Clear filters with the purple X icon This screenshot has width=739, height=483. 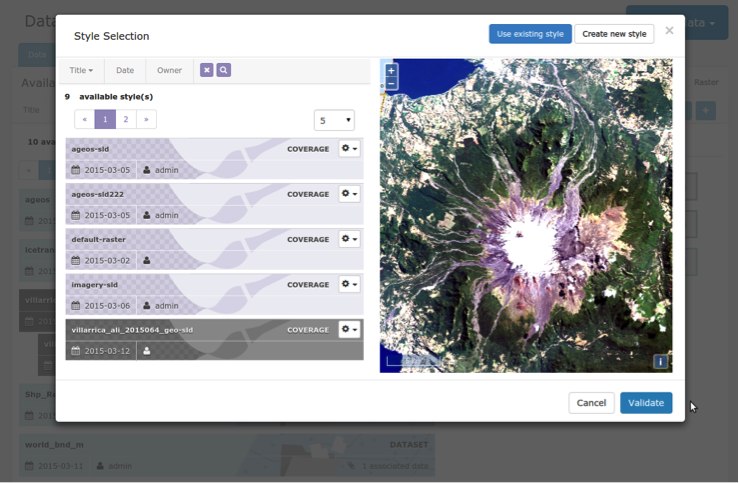pos(206,70)
